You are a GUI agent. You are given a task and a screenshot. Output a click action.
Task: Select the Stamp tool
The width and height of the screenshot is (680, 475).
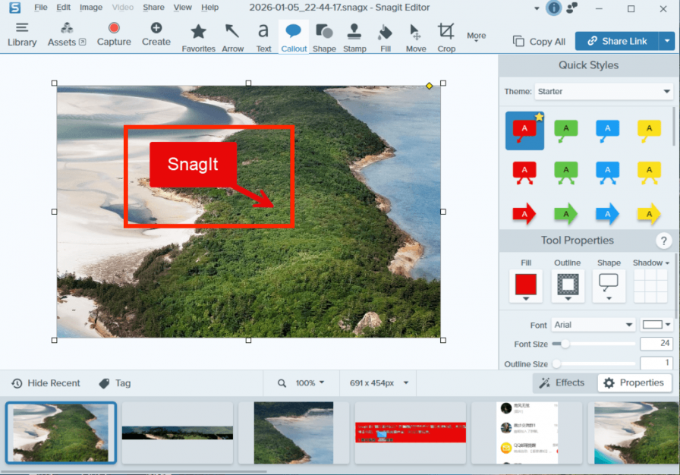pos(354,36)
